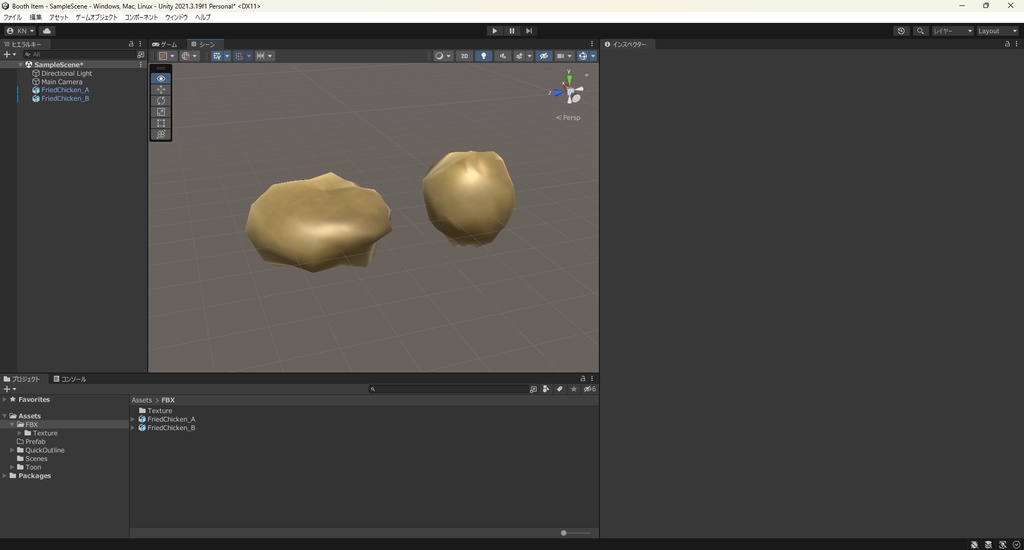Image resolution: width=1024 pixels, height=550 pixels.
Task: Open the ファイル menu
Action: tap(12, 17)
